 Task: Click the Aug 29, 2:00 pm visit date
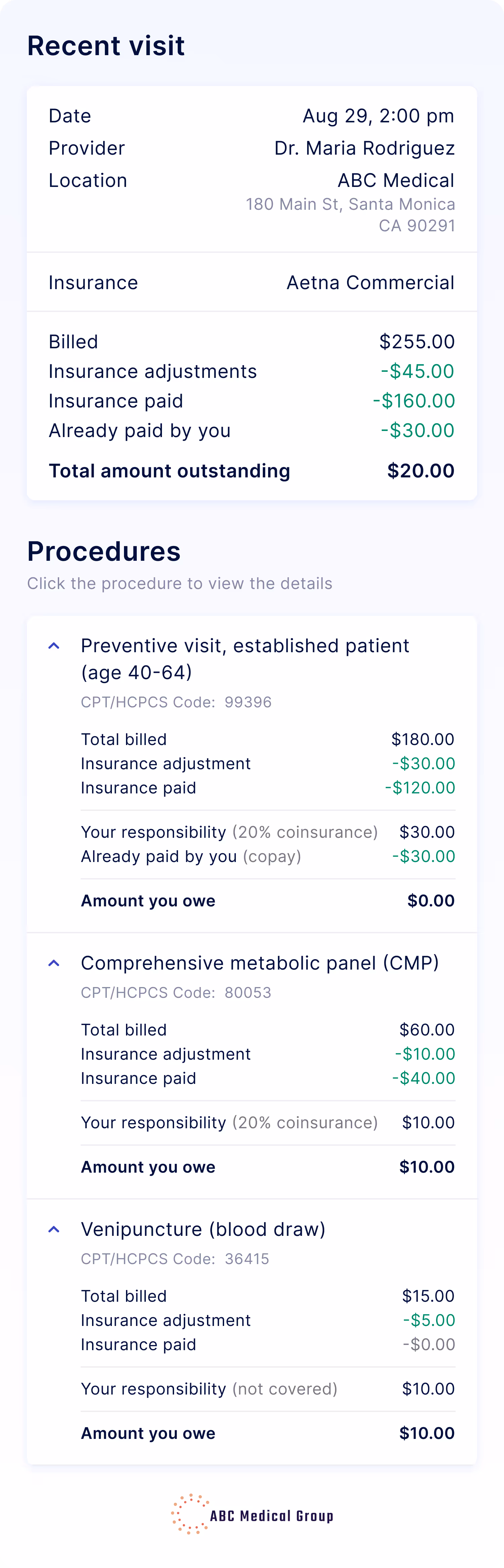[x=378, y=116]
